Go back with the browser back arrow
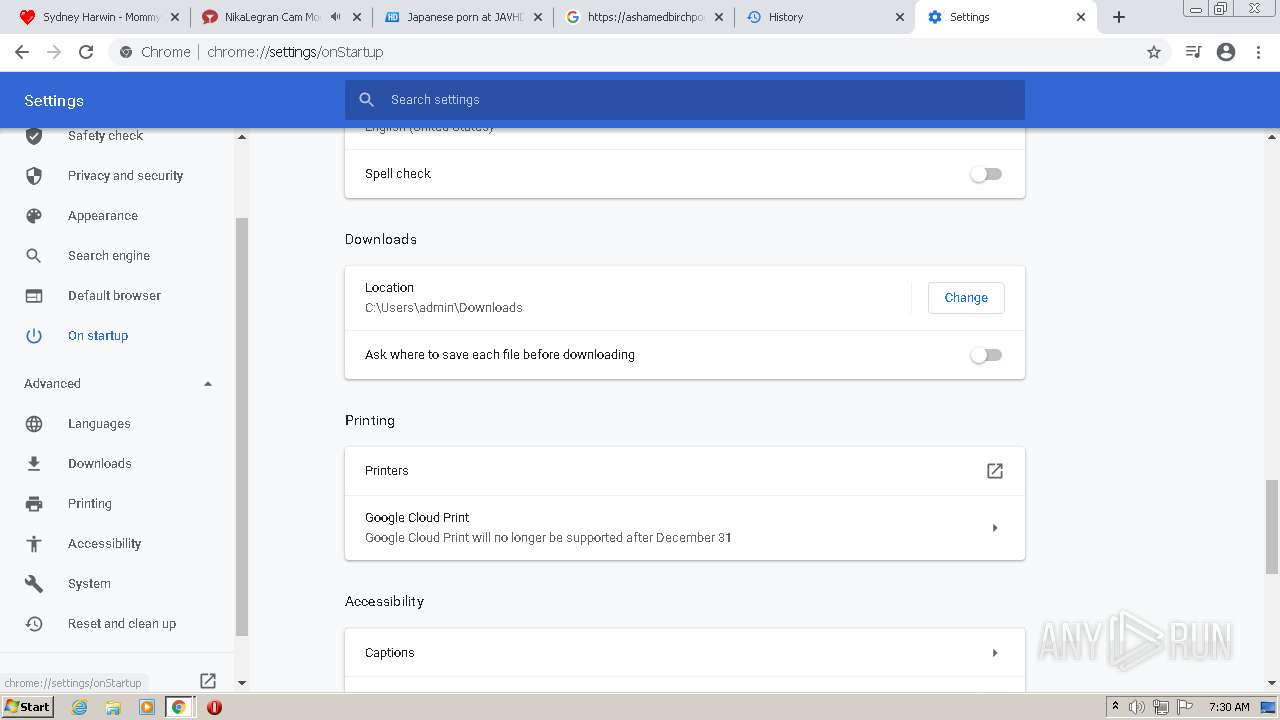The width and height of the screenshot is (1280, 720). (22, 52)
